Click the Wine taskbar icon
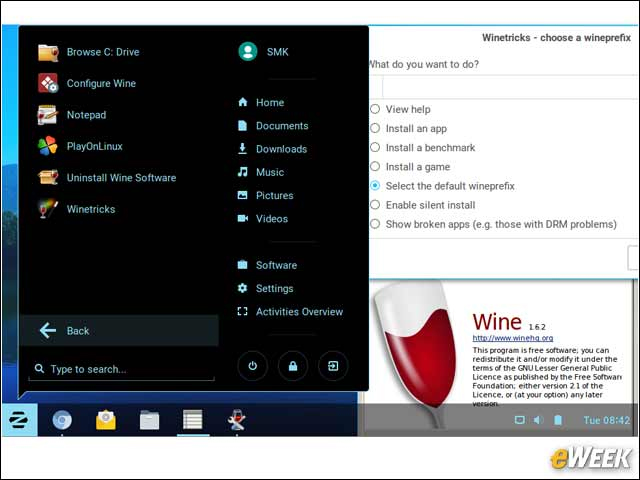640x480 pixels. pyautogui.click(x=237, y=420)
